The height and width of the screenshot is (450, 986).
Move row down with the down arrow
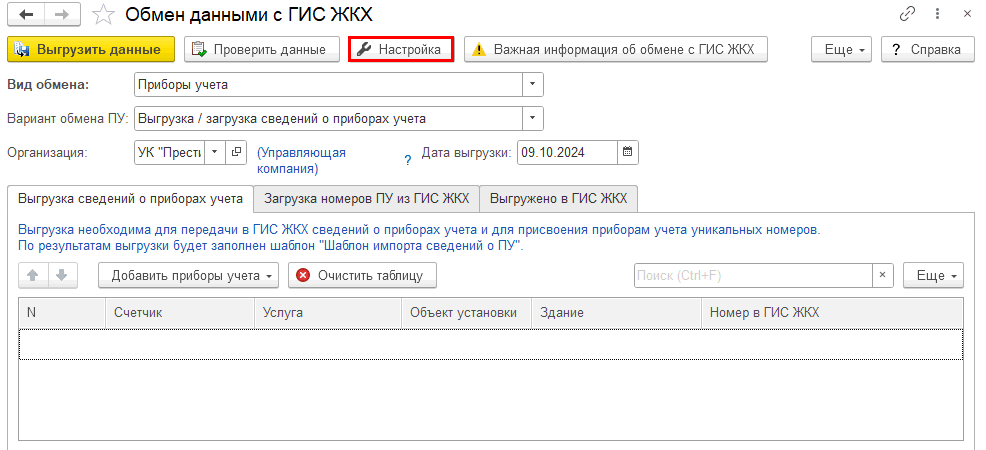point(61,275)
